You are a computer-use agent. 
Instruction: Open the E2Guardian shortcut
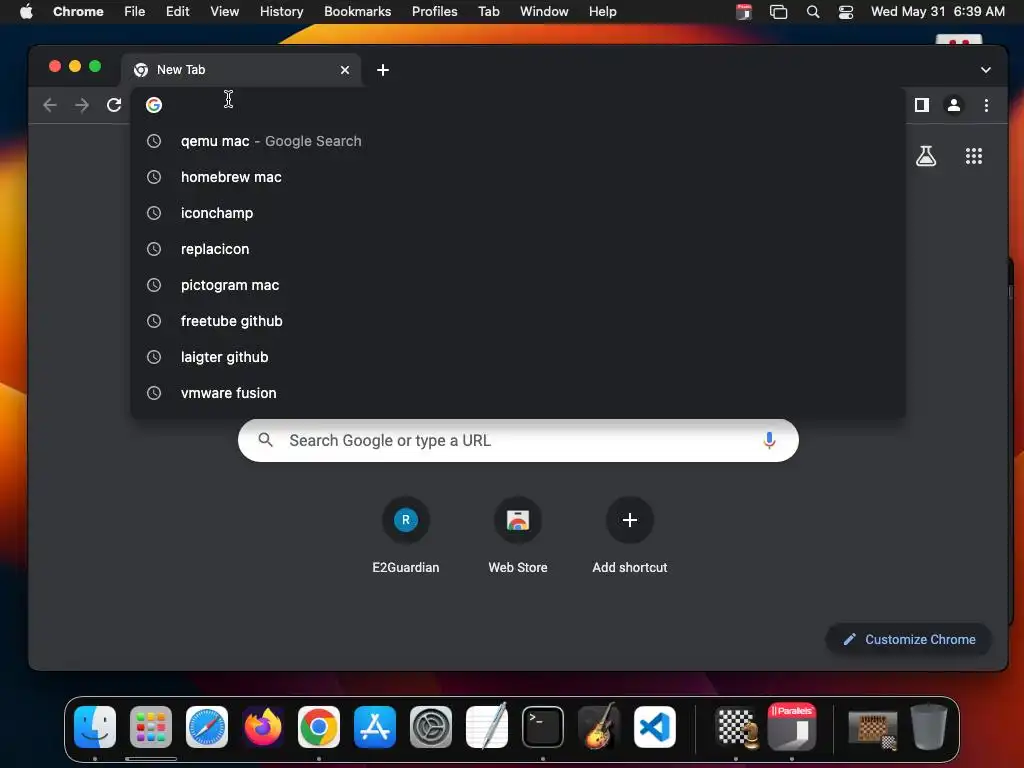coord(406,536)
